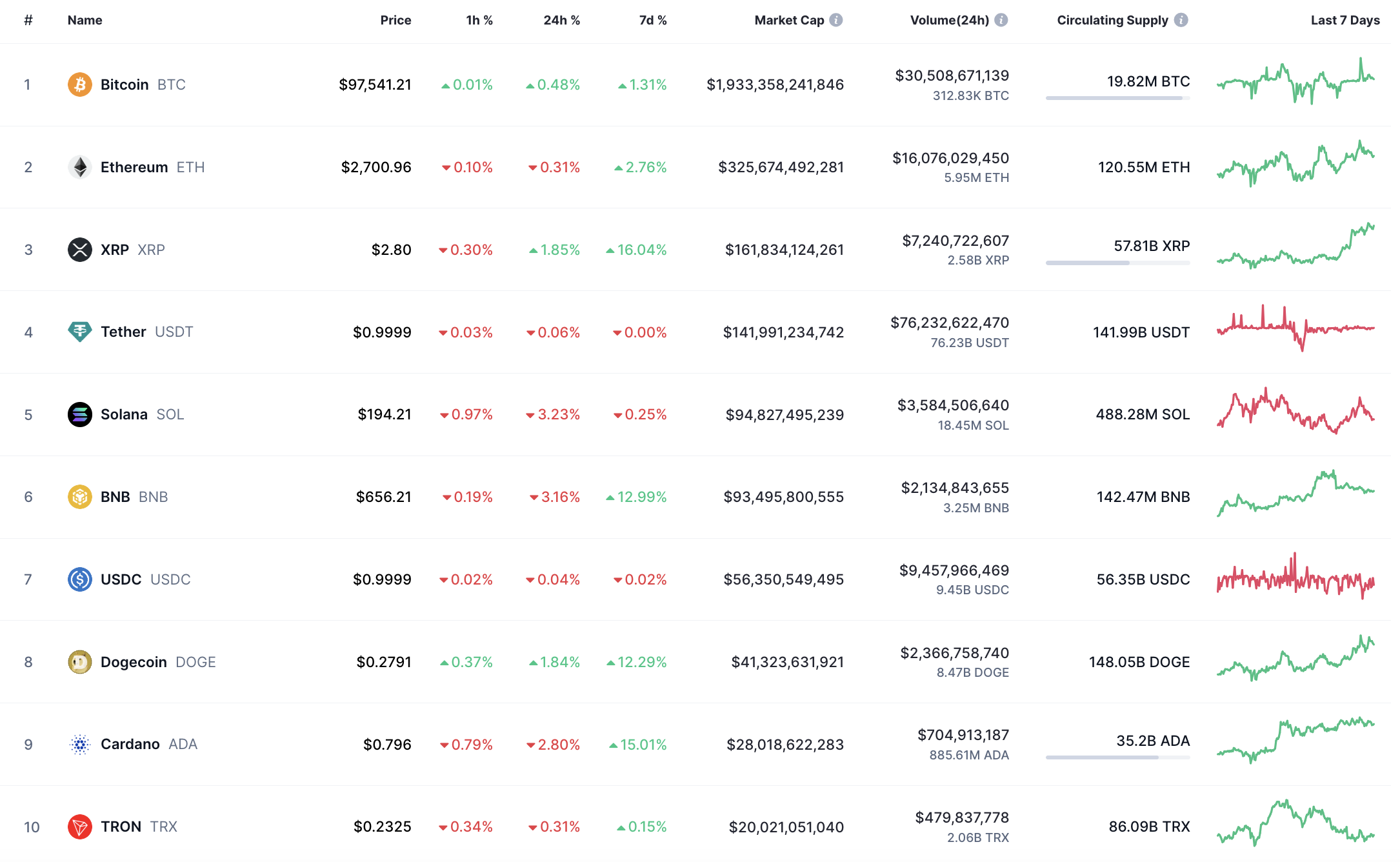The height and width of the screenshot is (862, 1400).
Task: Click the TRON logo icon
Action: (79, 827)
